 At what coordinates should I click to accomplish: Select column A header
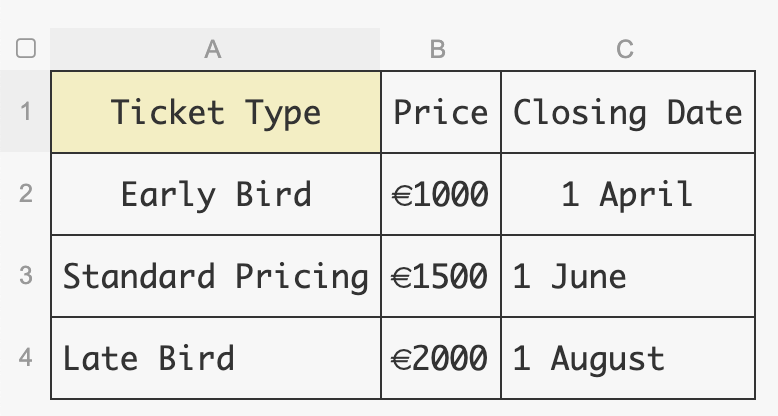click(x=214, y=48)
